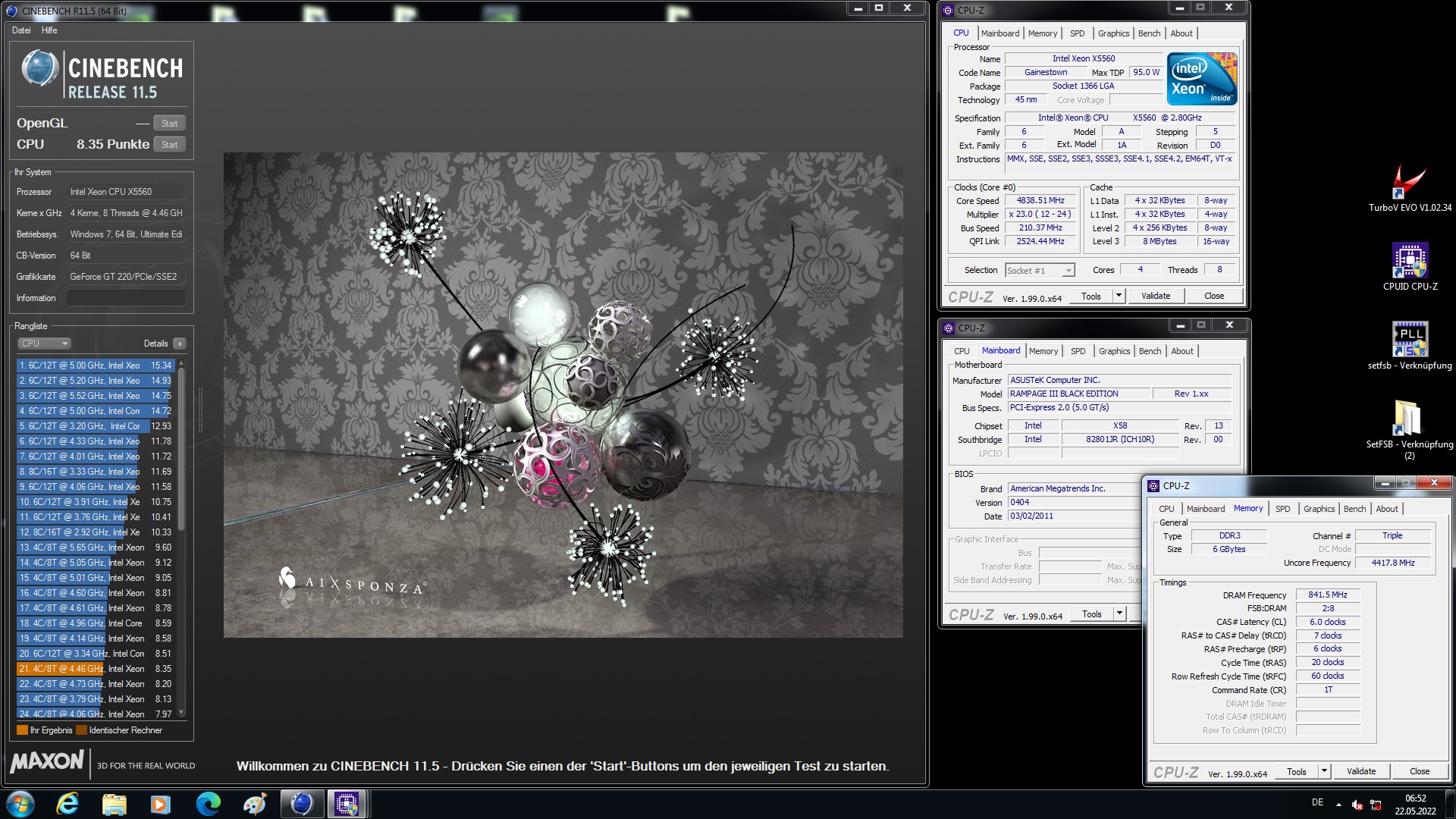Click DRAM Frequency value 841.5 MHz
The height and width of the screenshot is (819, 1456).
pos(1328,595)
